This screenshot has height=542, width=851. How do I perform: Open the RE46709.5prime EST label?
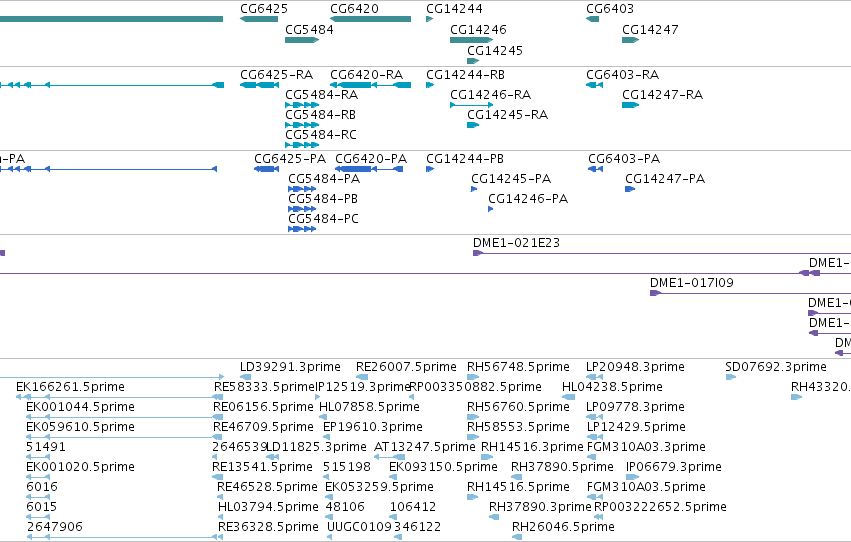pyautogui.click(x=263, y=428)
